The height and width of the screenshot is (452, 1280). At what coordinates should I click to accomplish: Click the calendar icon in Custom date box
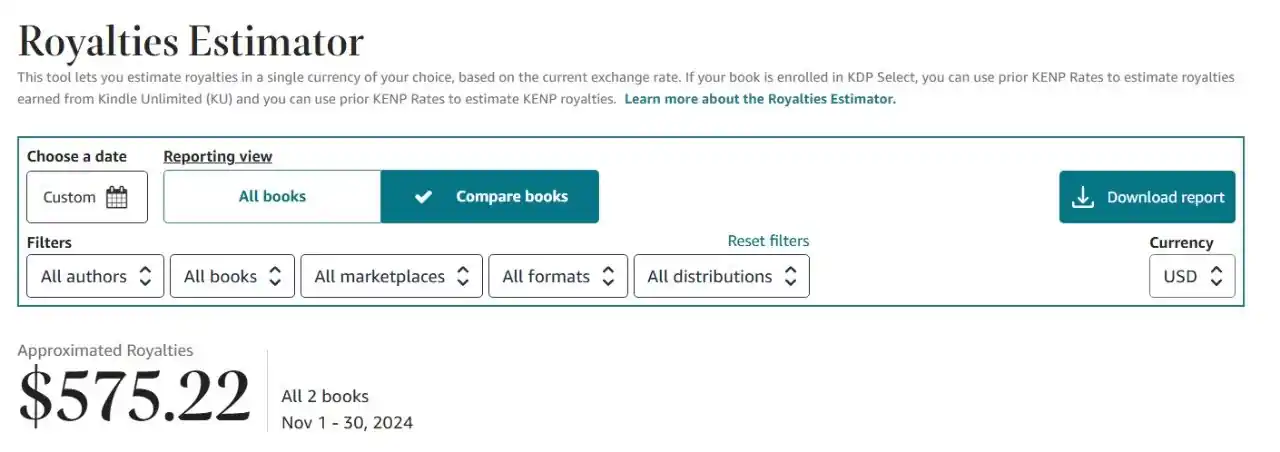[117, 197]
